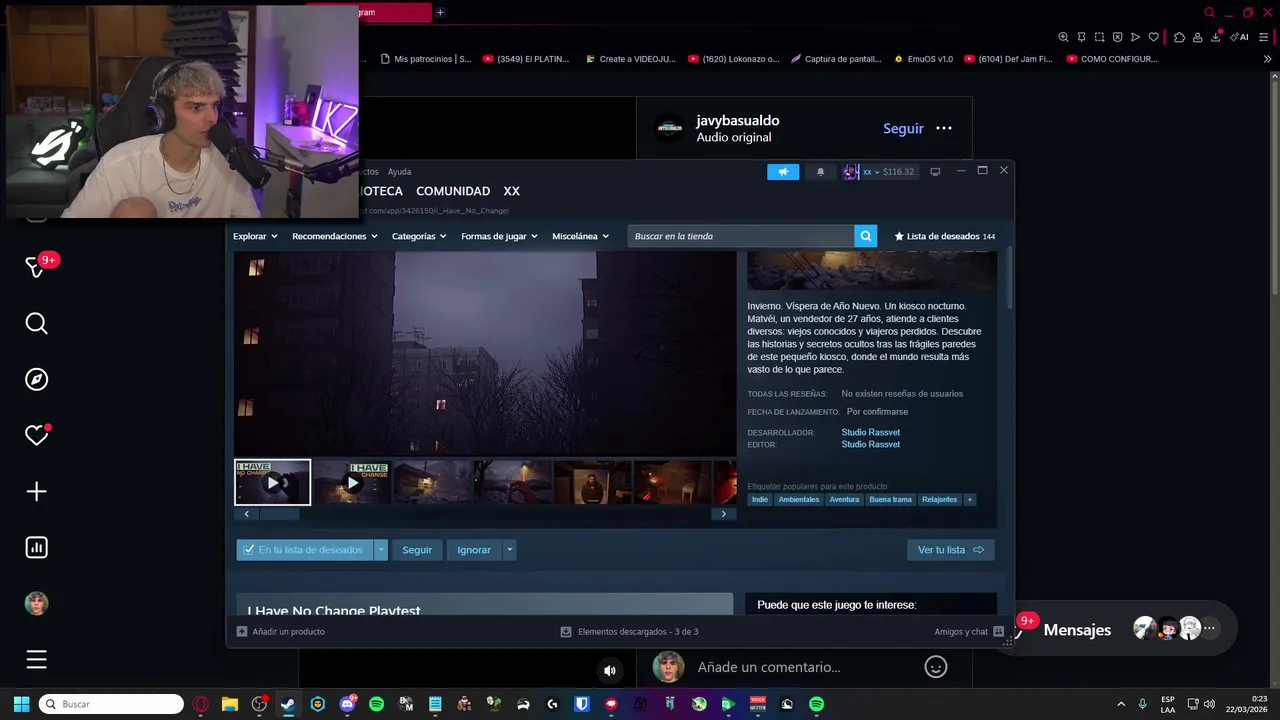Click the Relajantes tag
The height and width of the screenshot is (720, 1280).
[x=939, y=499]
